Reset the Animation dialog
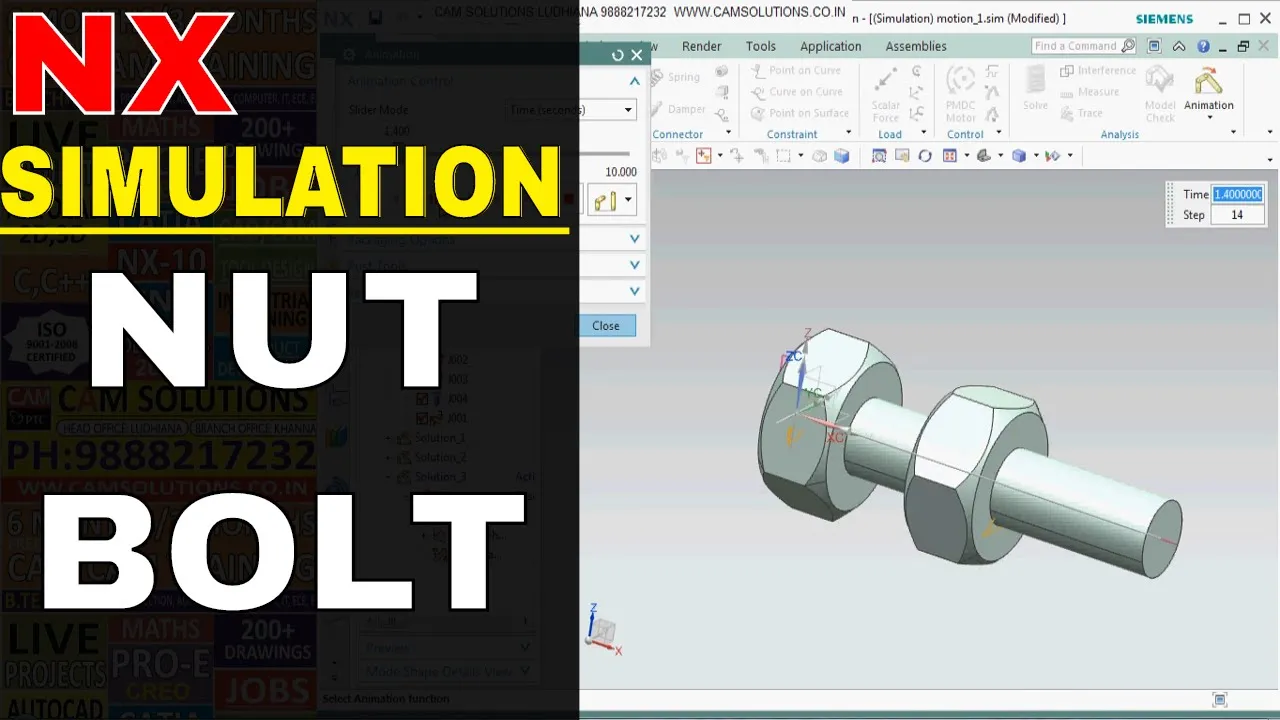 [x=617, y=55]
